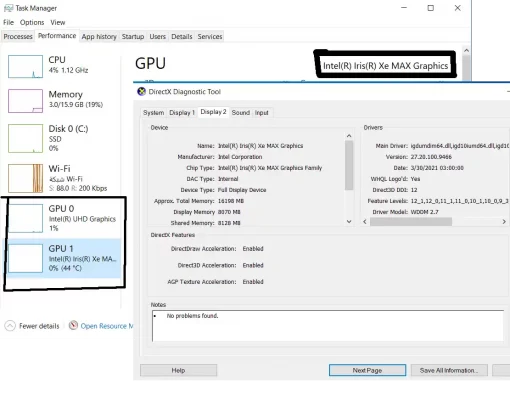Click the AGP Texture Acceleration Enabled value

point(253,282)
